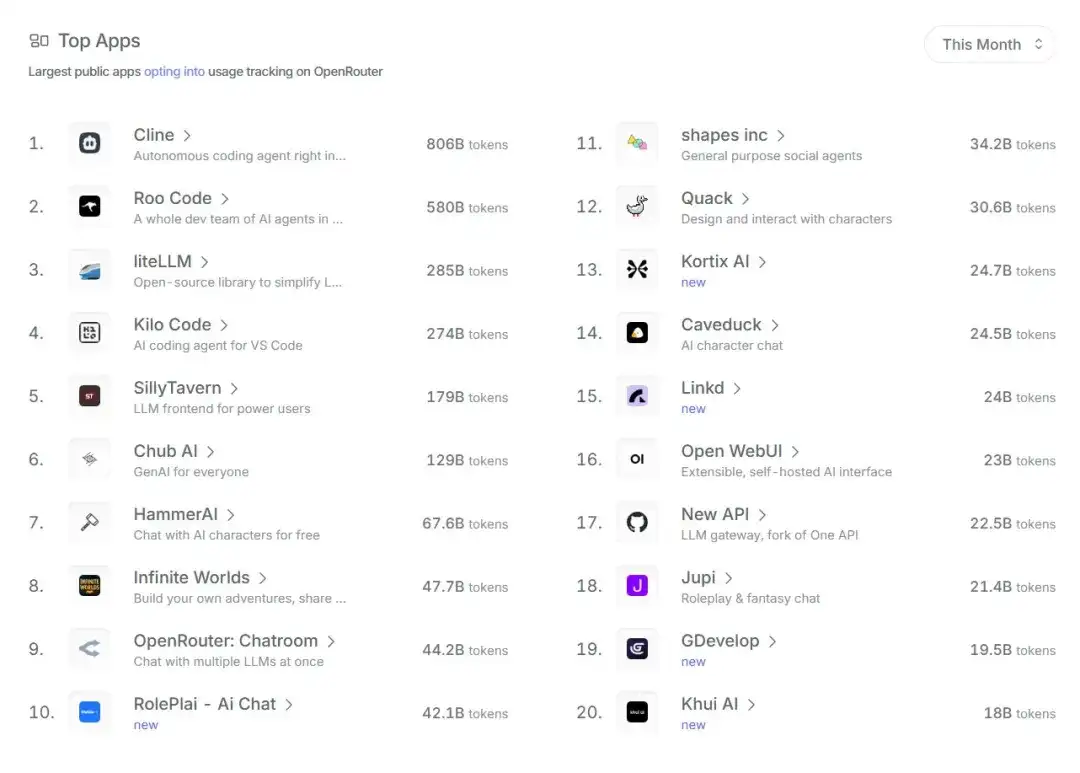Click the Roo Code kangaroo icon
Image resolution: width=1080 pixels, height=773 pixels.
tap(90, 206)
